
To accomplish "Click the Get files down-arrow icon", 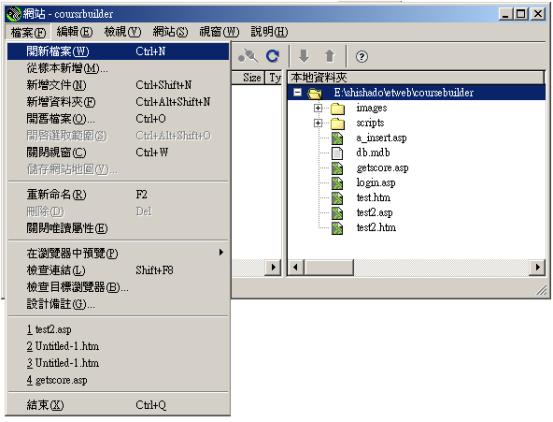I will click(x=304, y=56).
